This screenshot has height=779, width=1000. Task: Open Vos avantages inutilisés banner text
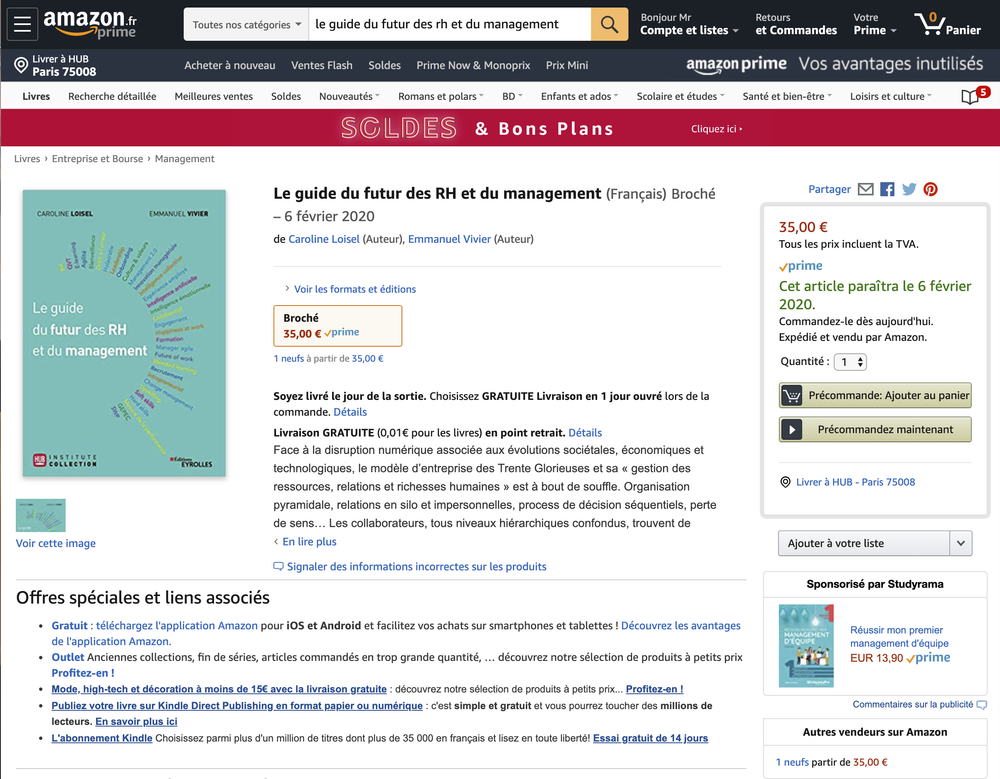pyautogui.click(x=891, y=64)
